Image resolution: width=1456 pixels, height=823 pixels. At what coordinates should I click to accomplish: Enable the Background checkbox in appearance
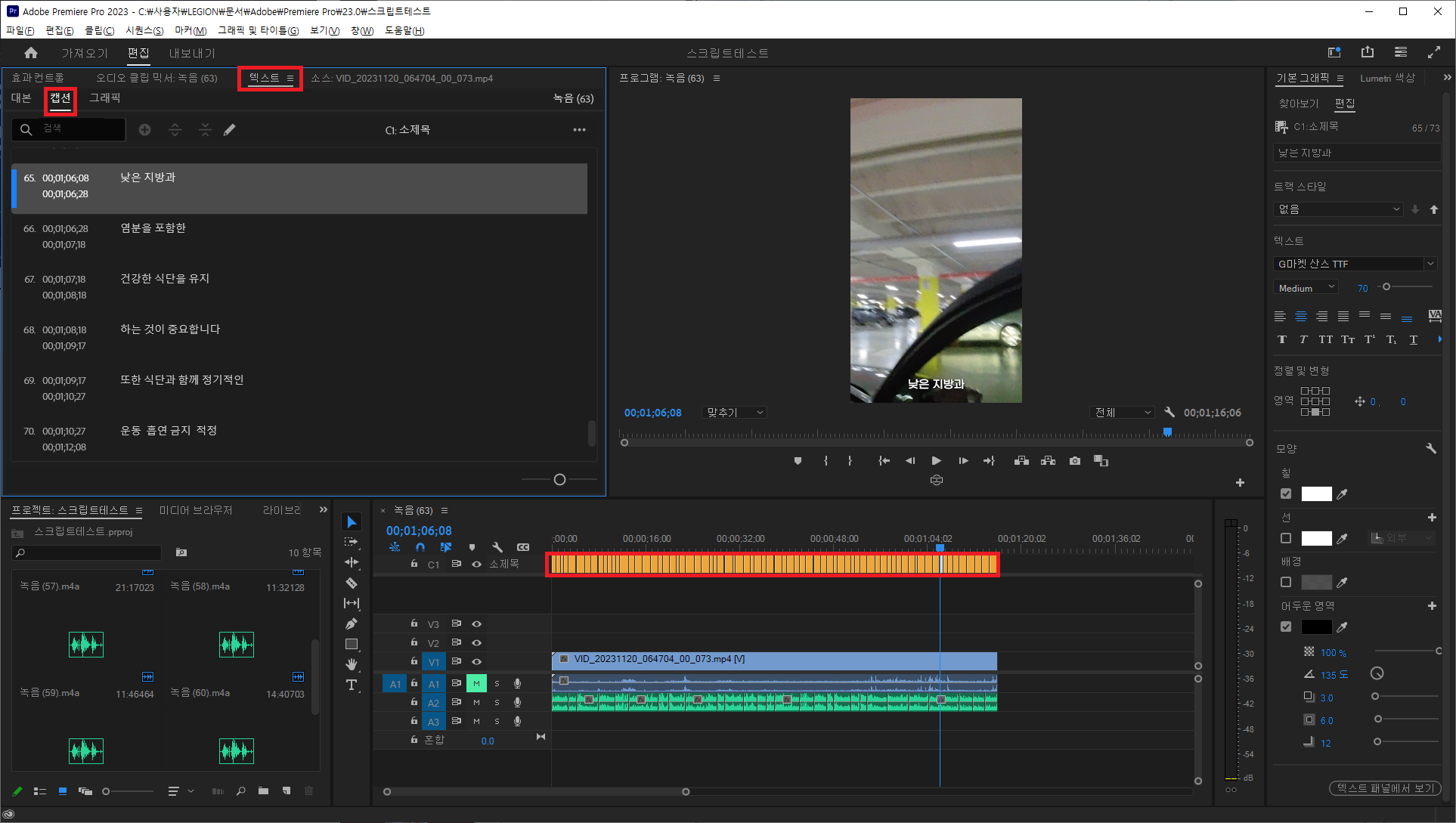(x=1286, y=582)
